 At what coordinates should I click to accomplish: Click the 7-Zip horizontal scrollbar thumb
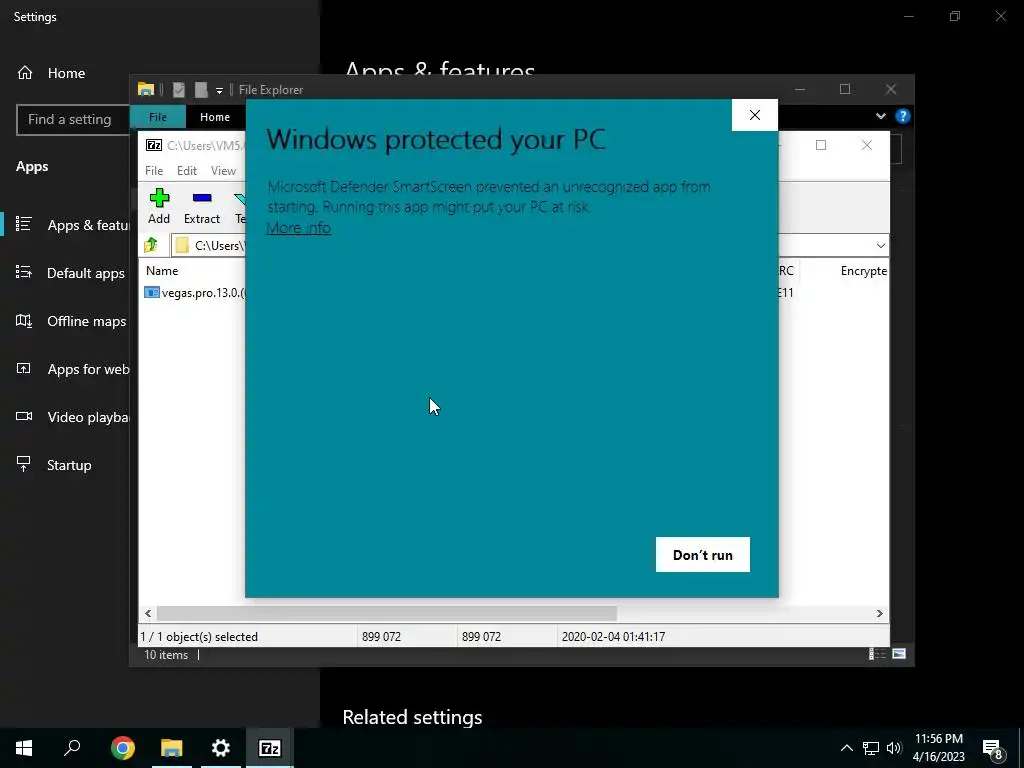tap(387, 613)
